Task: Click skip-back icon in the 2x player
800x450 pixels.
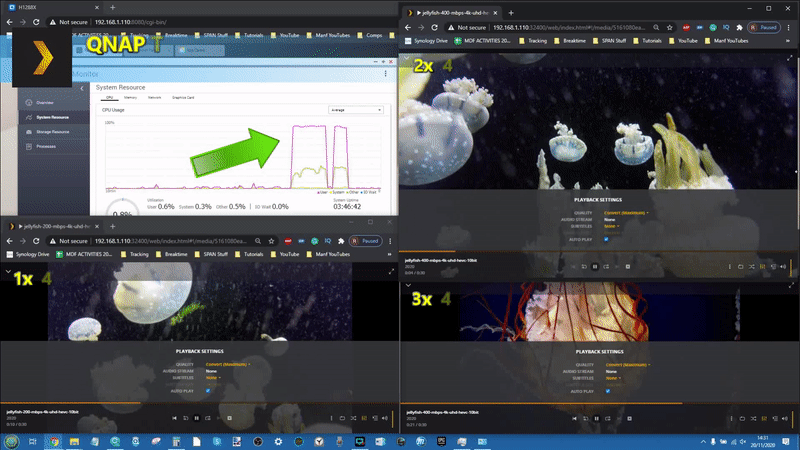Action: pyautogui.click(x=584, y=266)
